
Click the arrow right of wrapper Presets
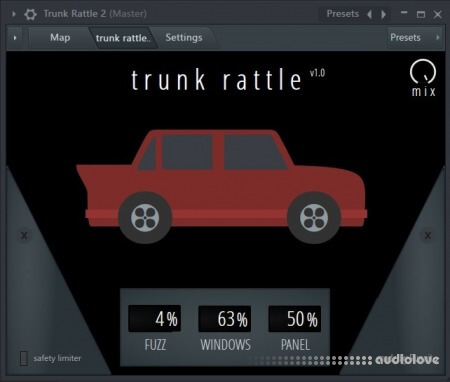coord(438,37)
